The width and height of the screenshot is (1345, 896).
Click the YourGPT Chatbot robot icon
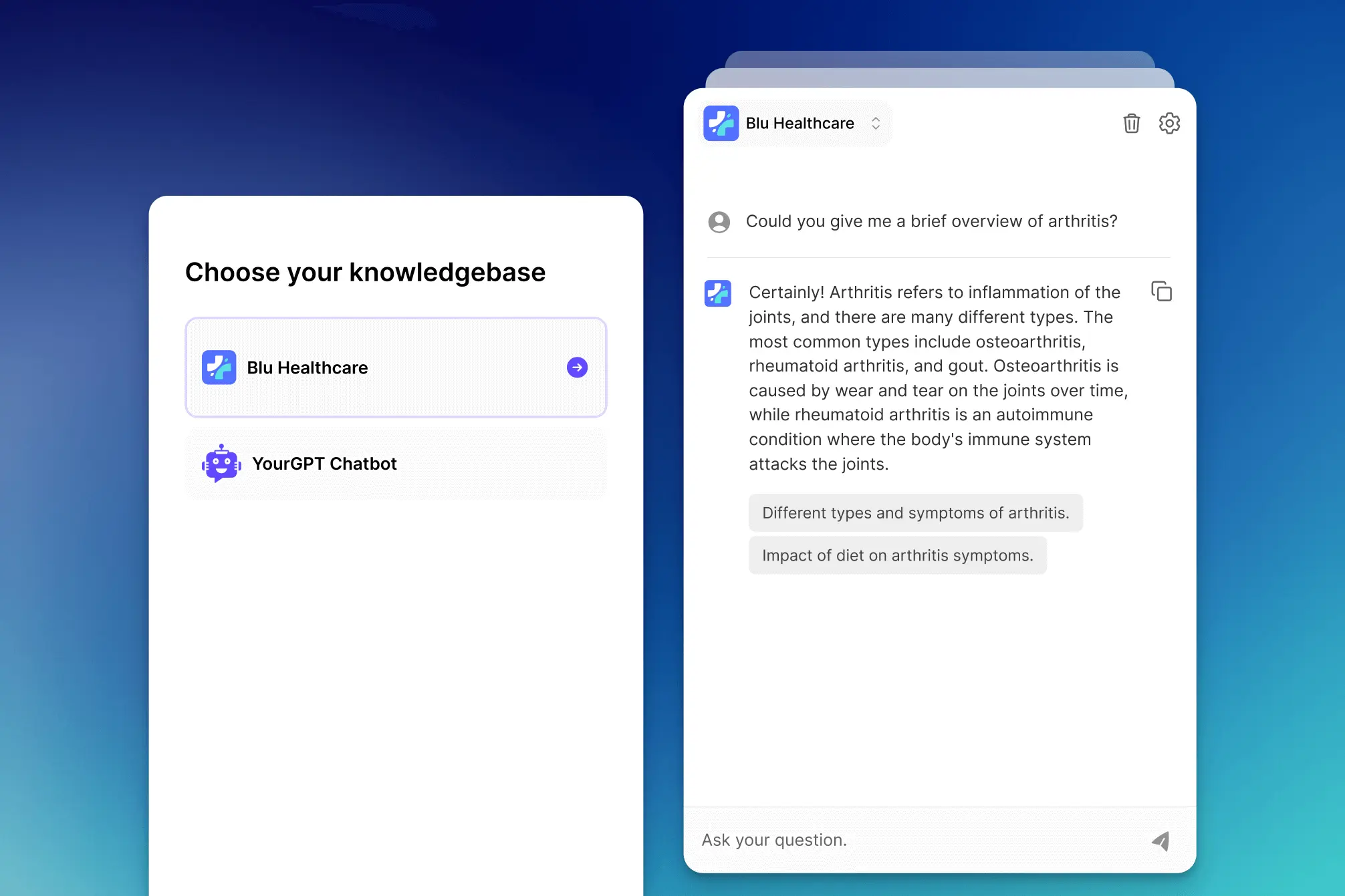(221, 464)
